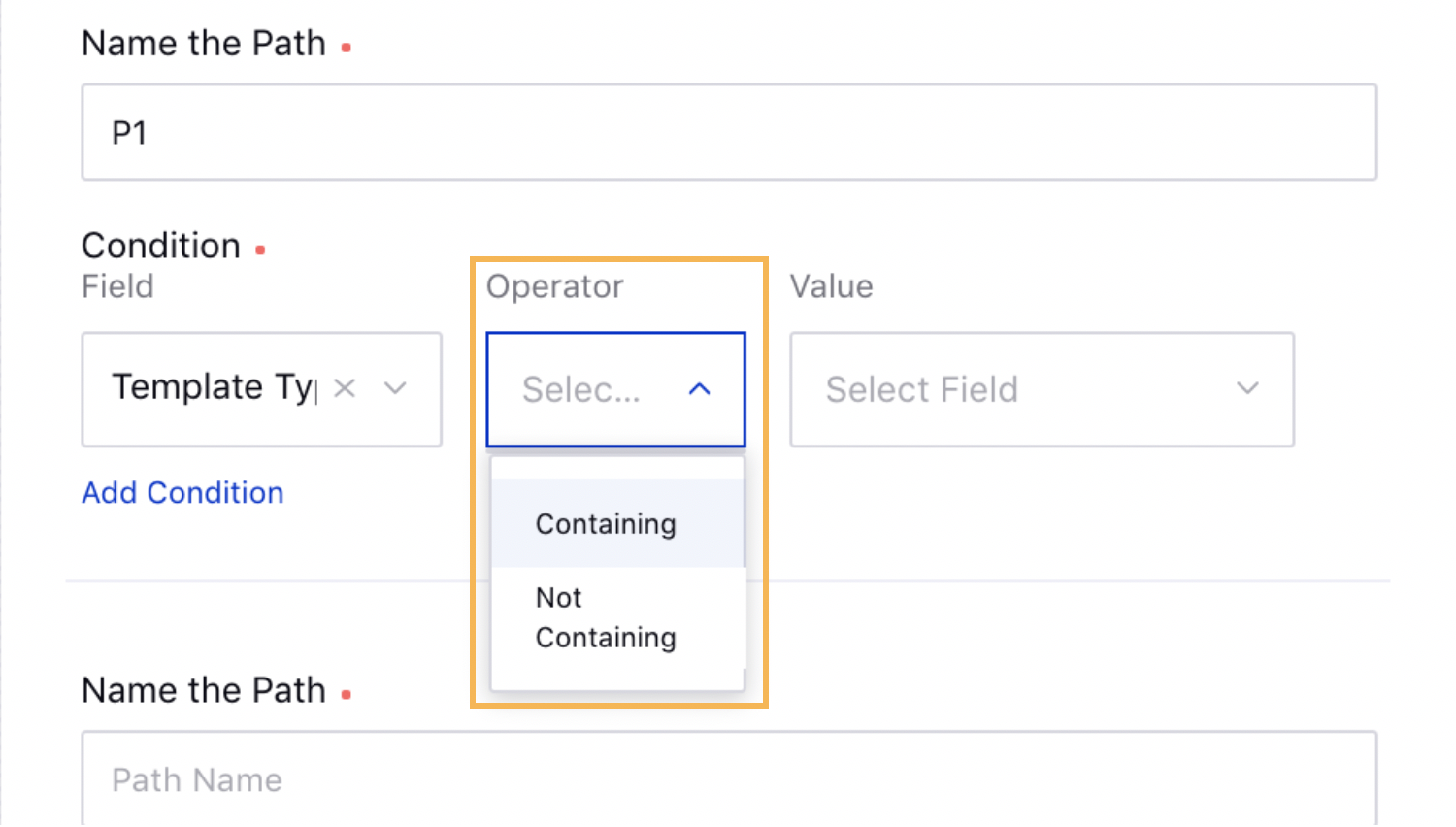
Task: Expand the Value dropdown chevron
Action: 1248,389
